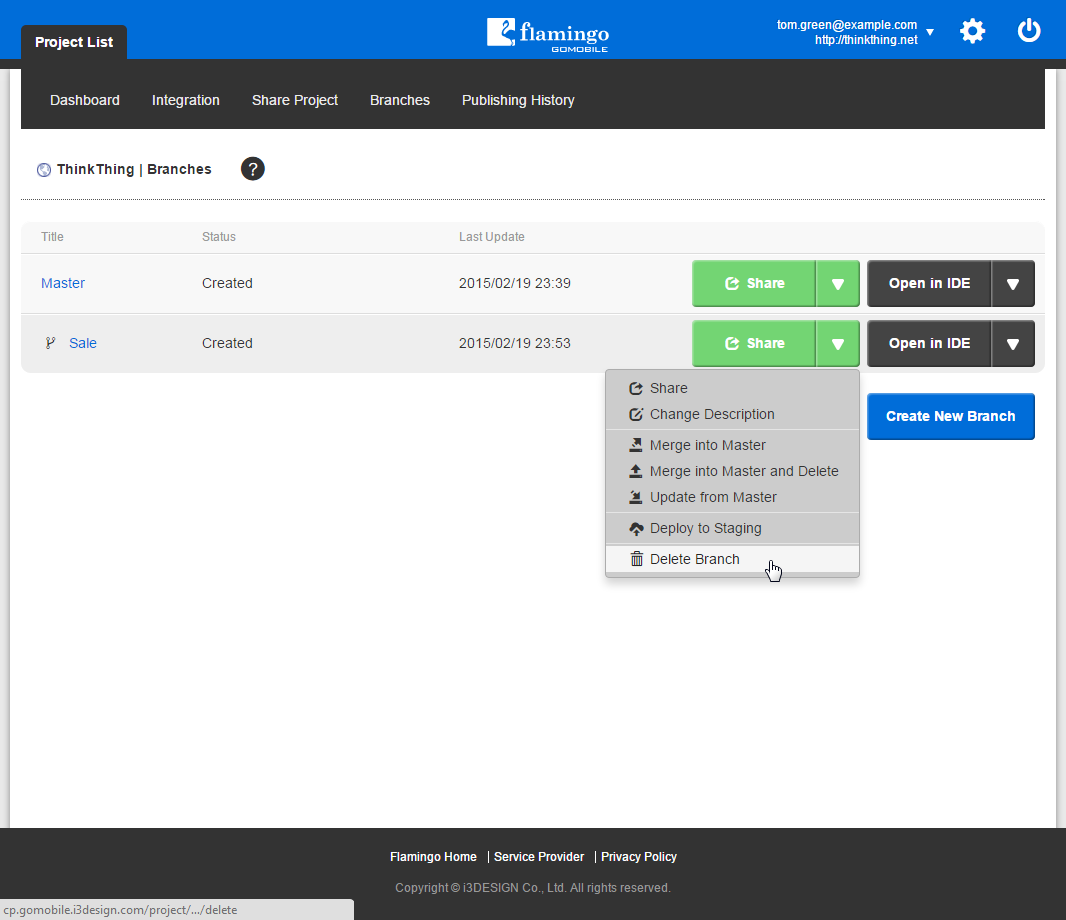Expand Open in IDE arrow for Sale
This screenshot has height=920, width=1066.
pyautogui.click(x=1013, y=343)
